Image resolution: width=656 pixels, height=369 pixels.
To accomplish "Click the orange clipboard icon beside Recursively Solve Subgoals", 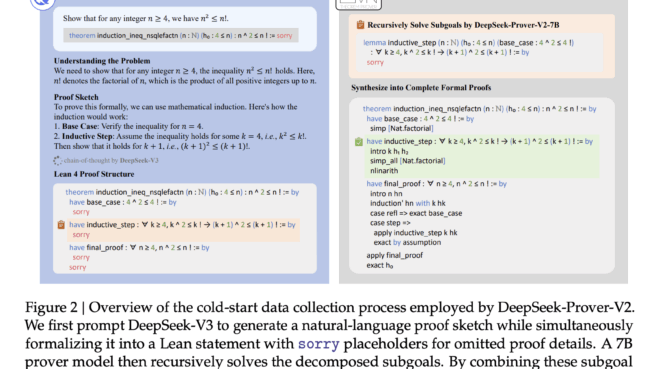I will 360,25.
